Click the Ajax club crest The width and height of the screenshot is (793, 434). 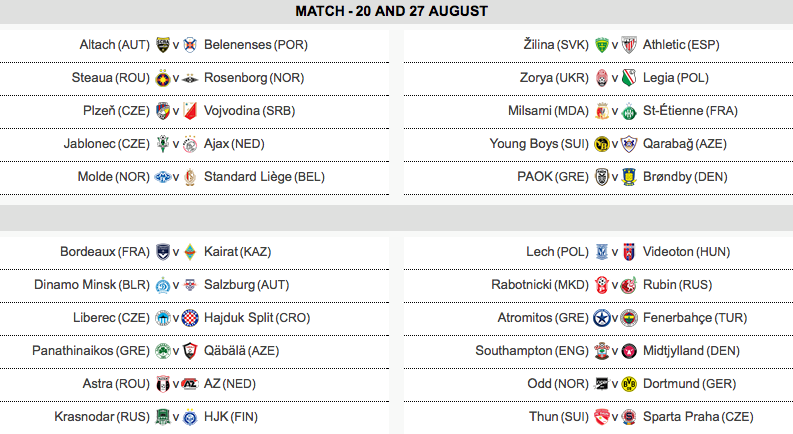(190, 144)
